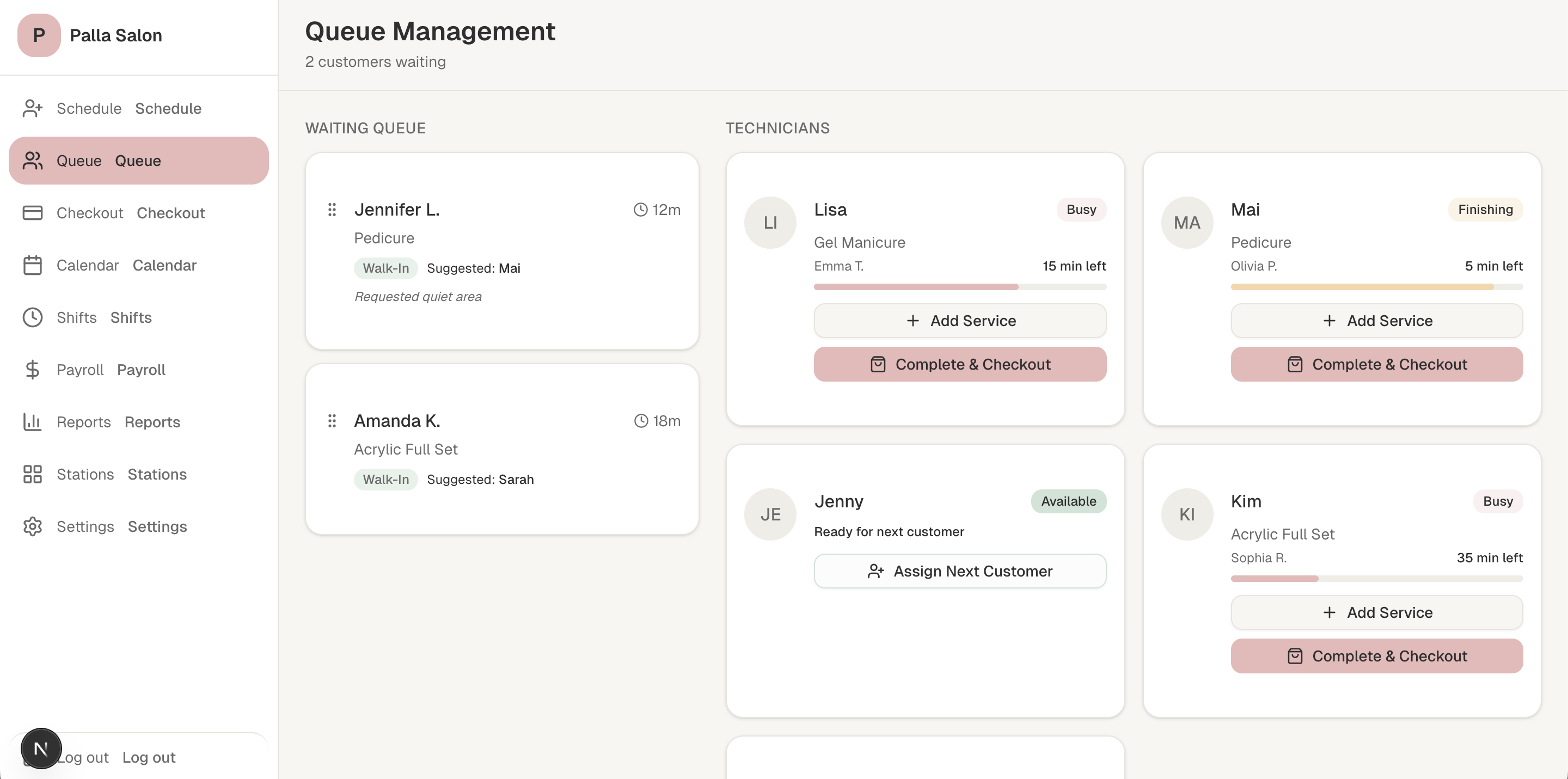Viewport: 1568px width, 779px height.
Task: Complete & Checkout Mai's Pedicure
Action: (1377, 365)
